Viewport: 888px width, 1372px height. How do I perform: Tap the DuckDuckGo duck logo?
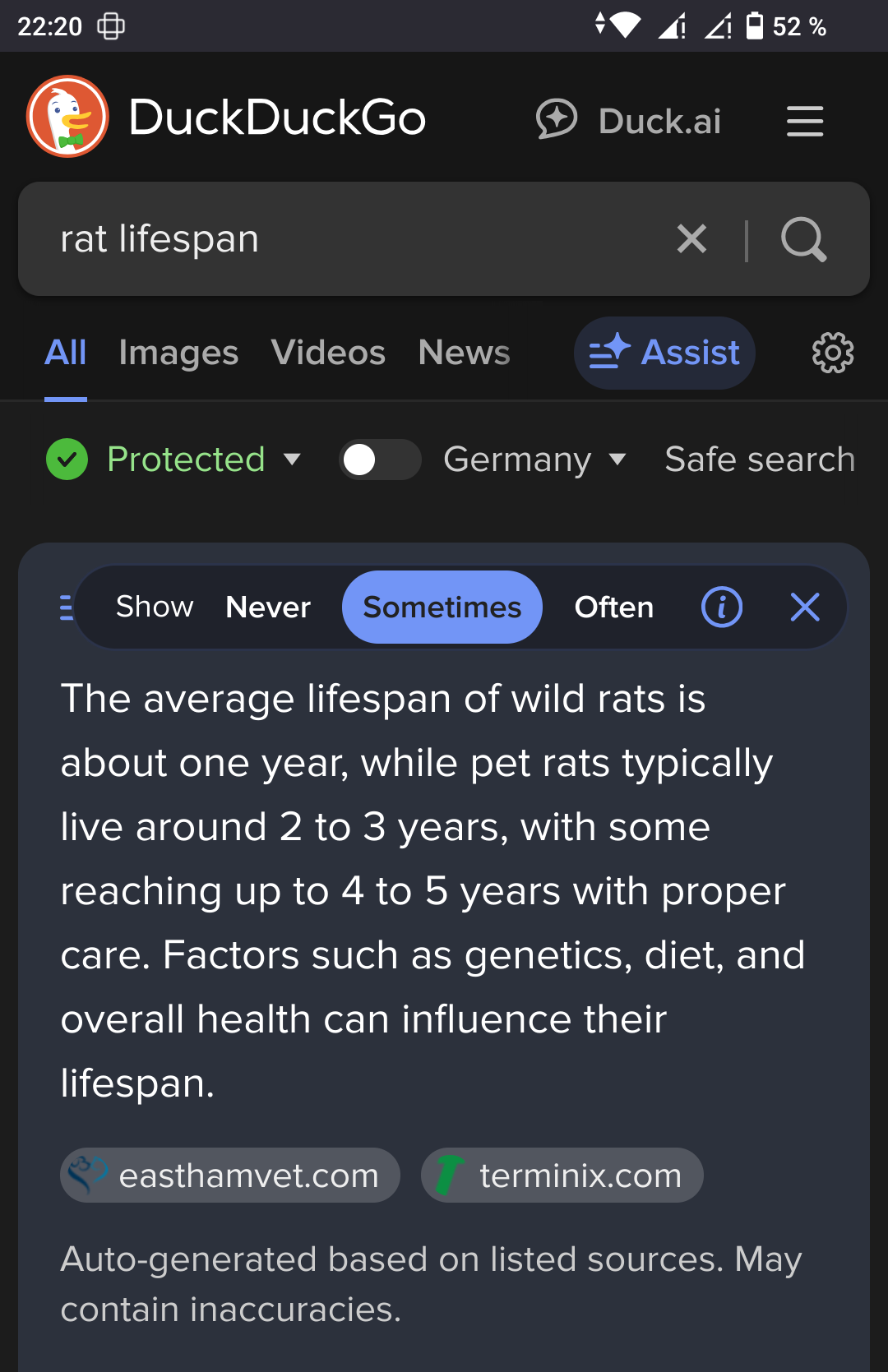pos(67,117)
